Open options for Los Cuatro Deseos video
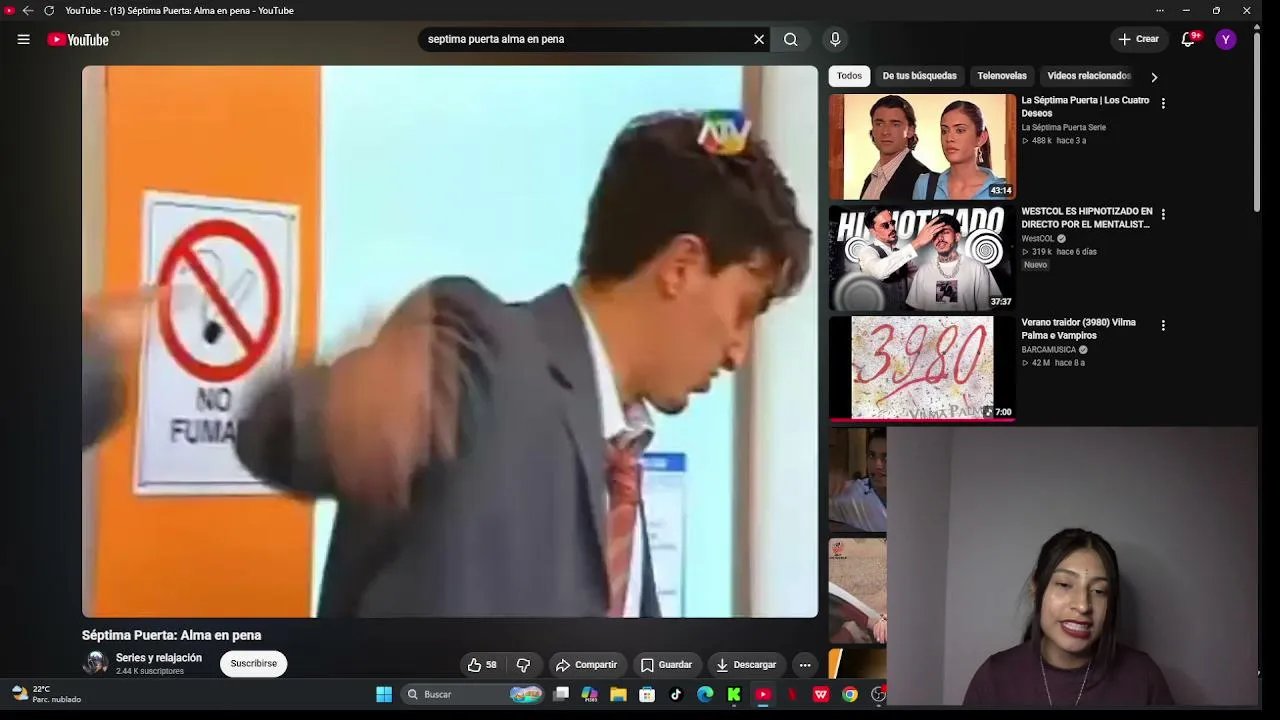This screenshot has width=1280, height=720. (x=1163, y=103)
